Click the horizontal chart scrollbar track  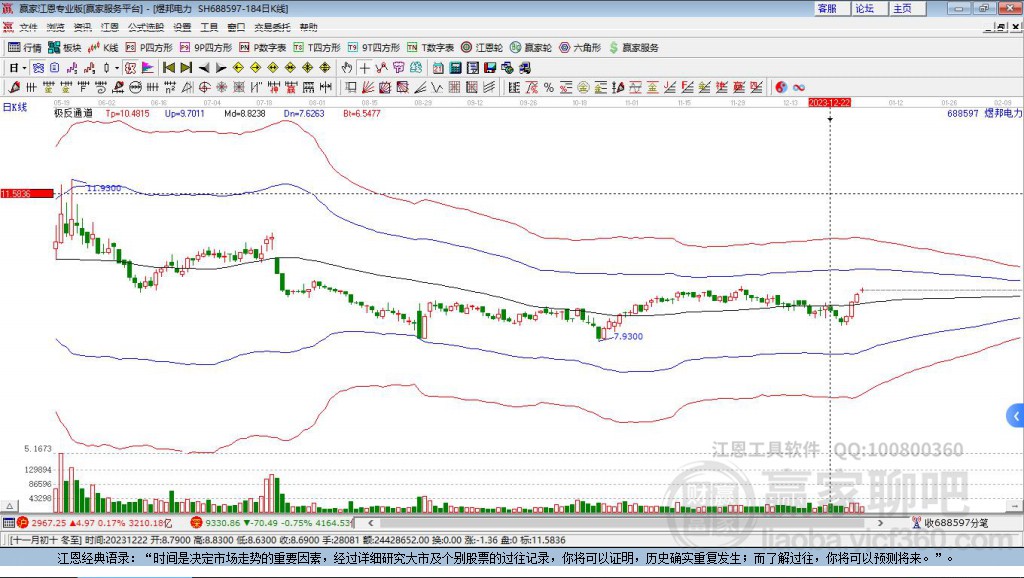[x=626, y=523]
